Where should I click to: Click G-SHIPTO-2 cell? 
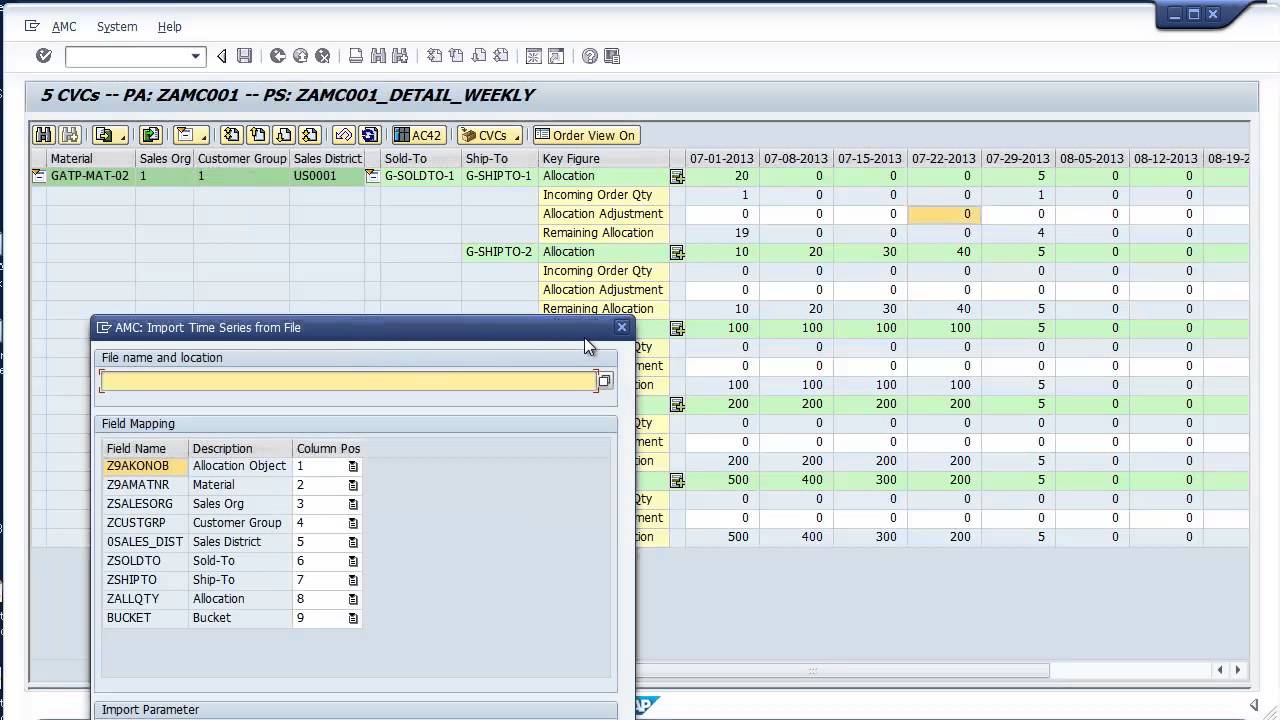pos(499,252)
